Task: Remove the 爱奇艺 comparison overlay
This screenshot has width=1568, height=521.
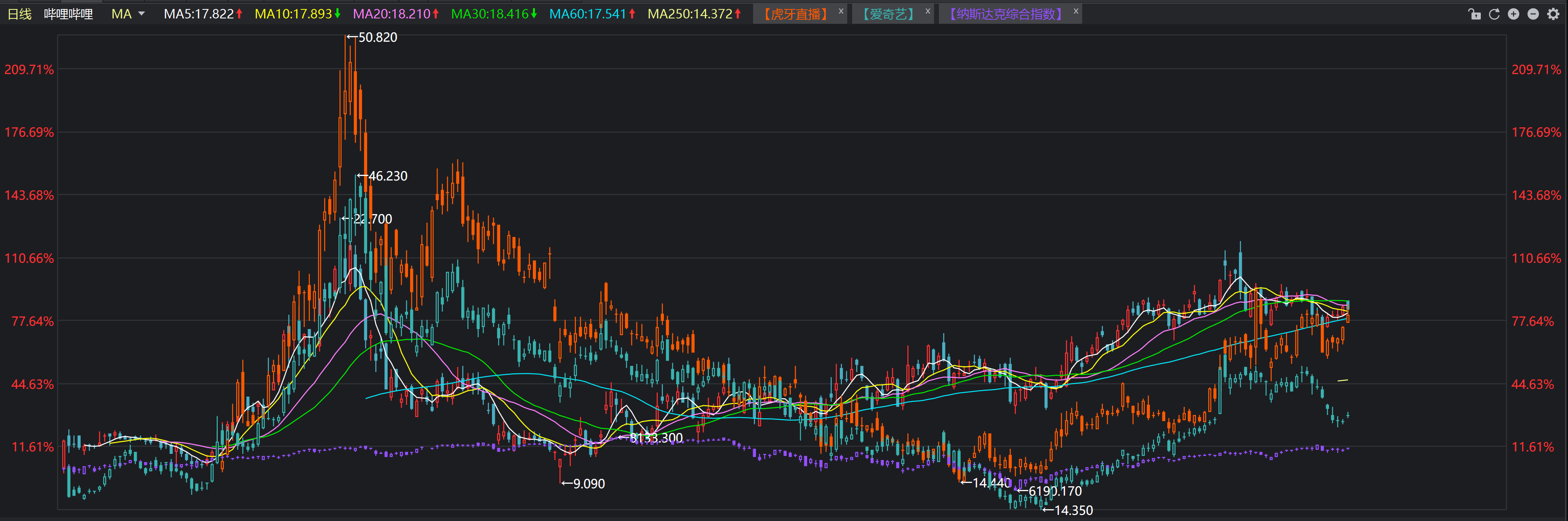Action: click(x=927, y=11)
